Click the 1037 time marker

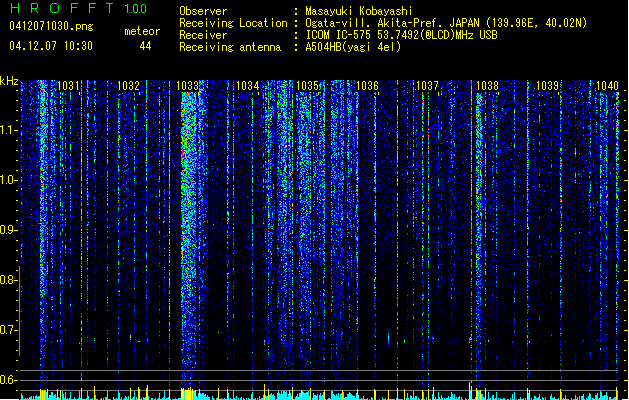[427, 86]
